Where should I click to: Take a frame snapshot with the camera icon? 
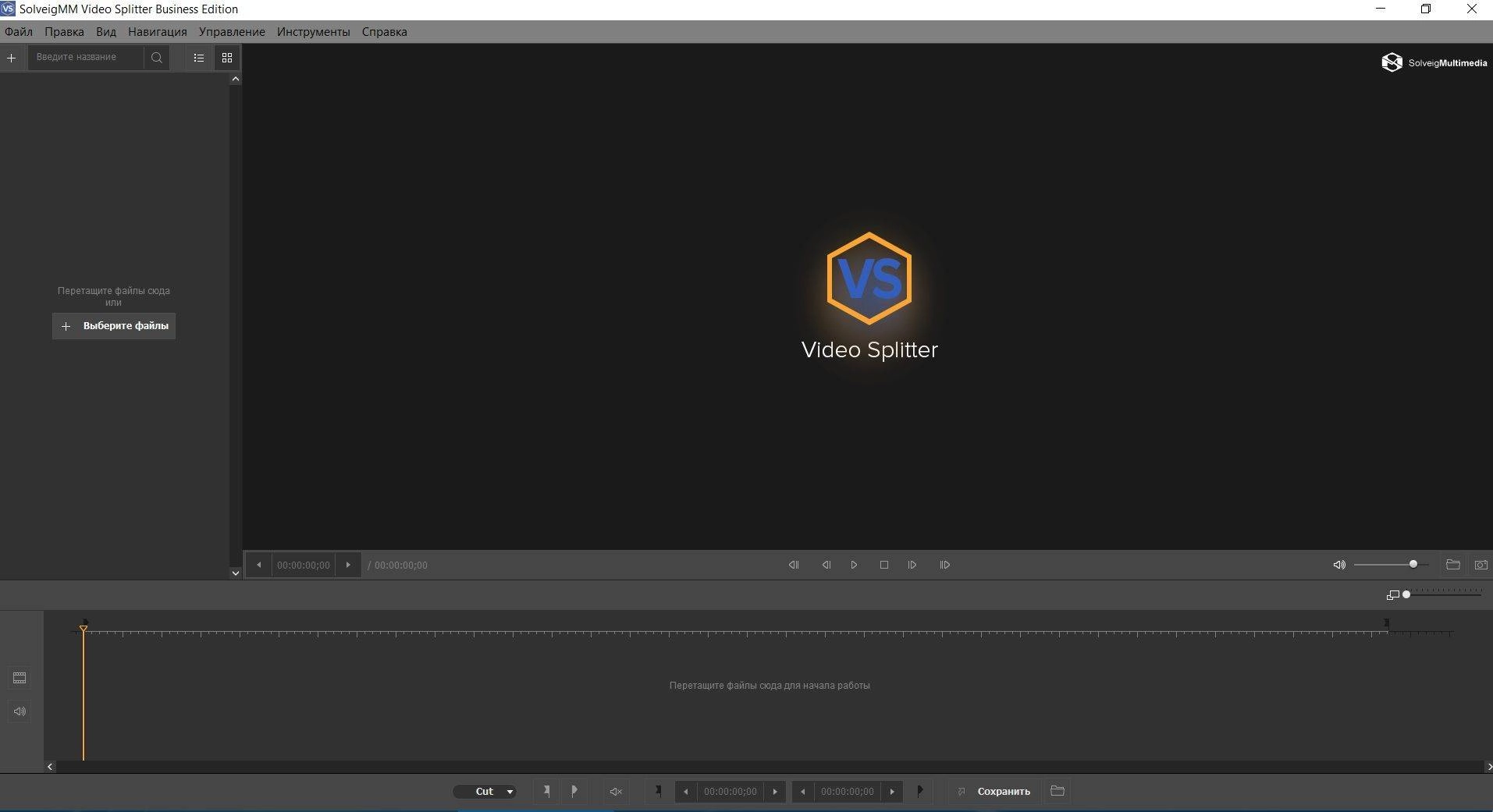[1481, 565]
